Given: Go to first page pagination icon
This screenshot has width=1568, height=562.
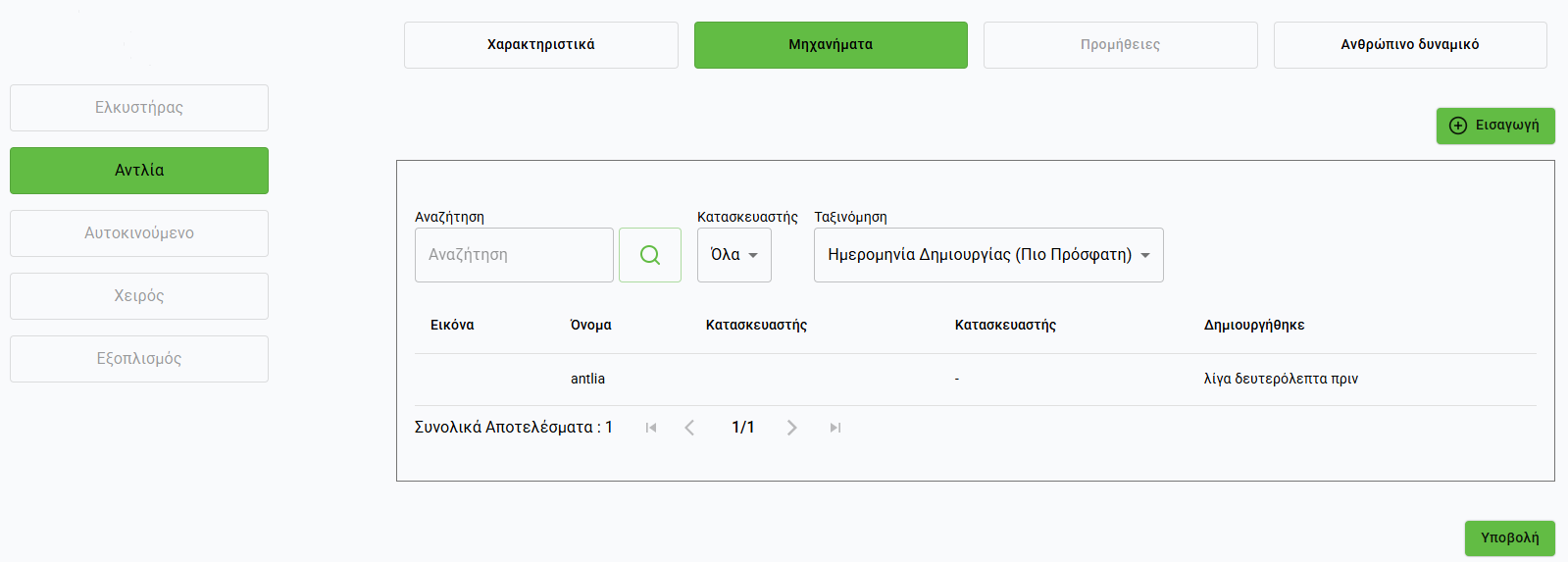Looking at the screenshot, I should [651, 428].
